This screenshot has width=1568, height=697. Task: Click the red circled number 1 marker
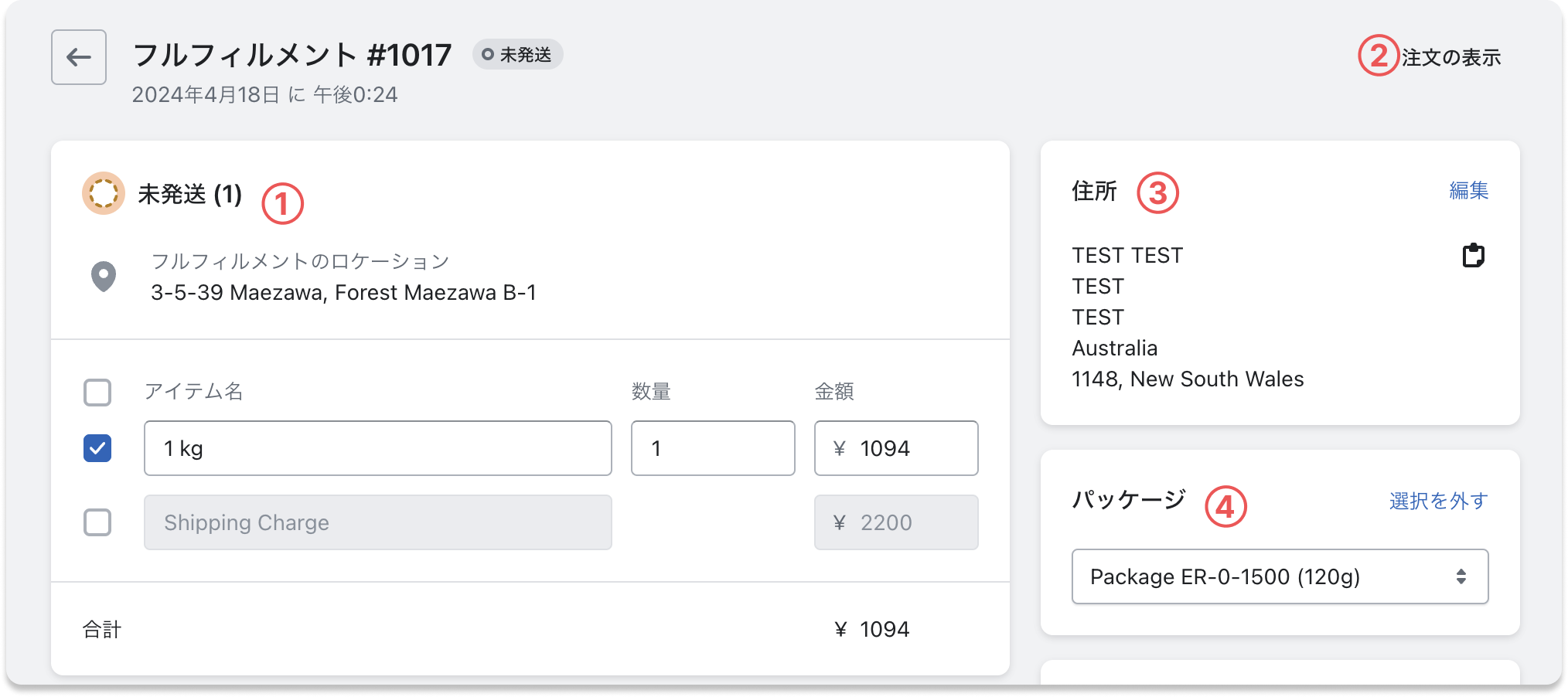(x=282, y=204)
